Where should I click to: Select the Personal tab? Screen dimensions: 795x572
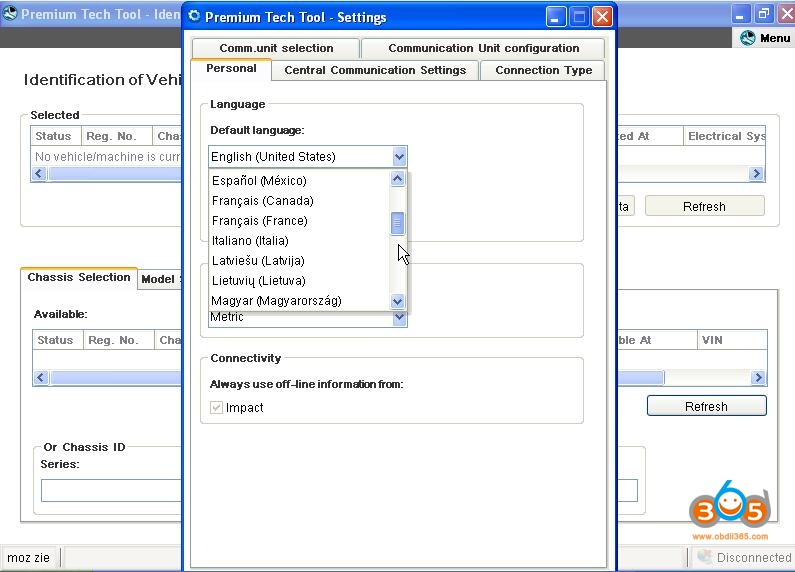(231, 68)
